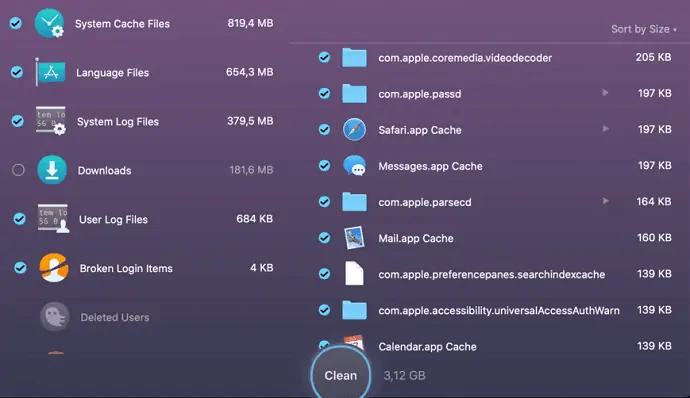Viewport: 690px width, 398px height.
Task: Expand com.apple.parsecd disclosure arrow
Action: tap(606, 201)
